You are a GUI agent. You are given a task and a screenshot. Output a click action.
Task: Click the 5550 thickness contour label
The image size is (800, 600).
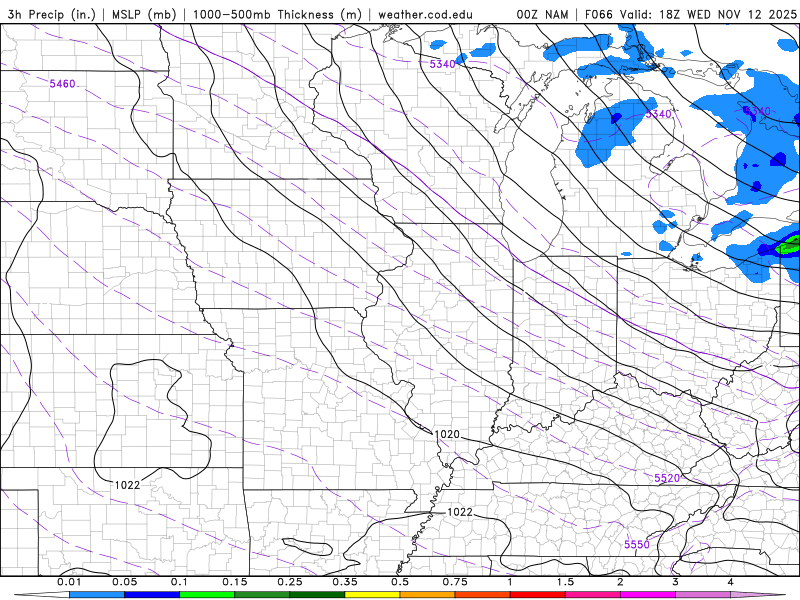point(637,544)
